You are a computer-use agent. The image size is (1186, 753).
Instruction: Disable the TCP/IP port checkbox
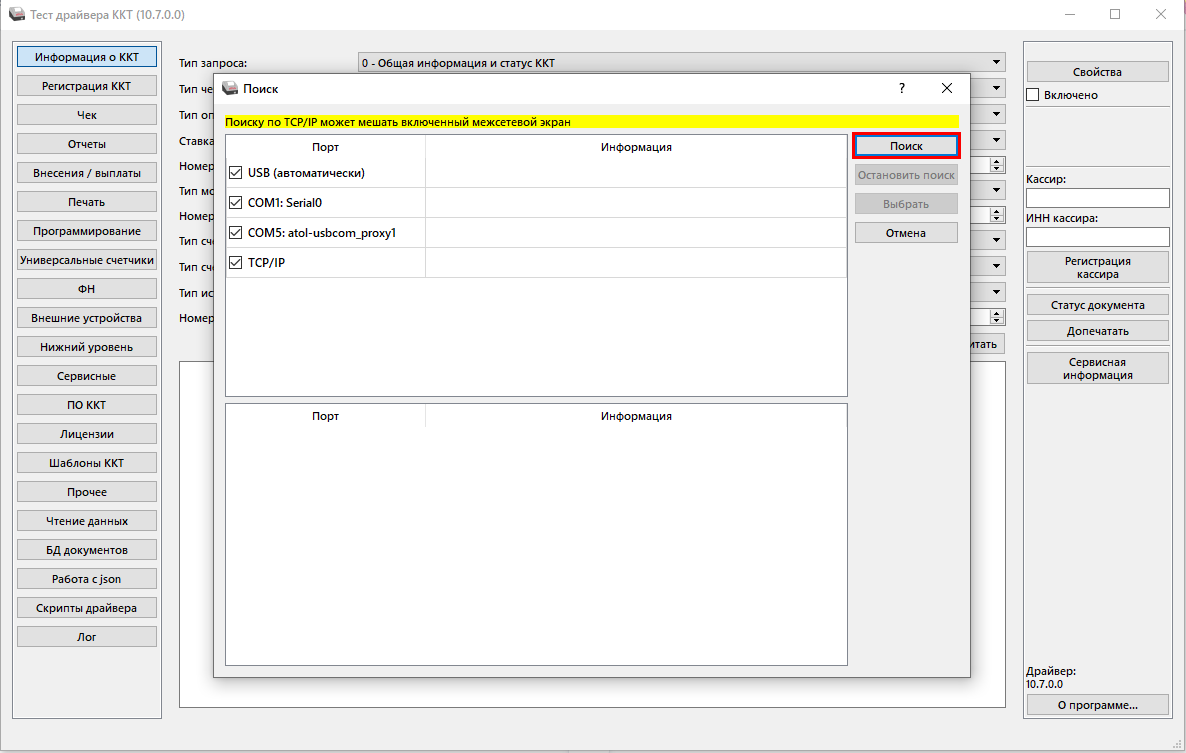click(x=236, y=263)
